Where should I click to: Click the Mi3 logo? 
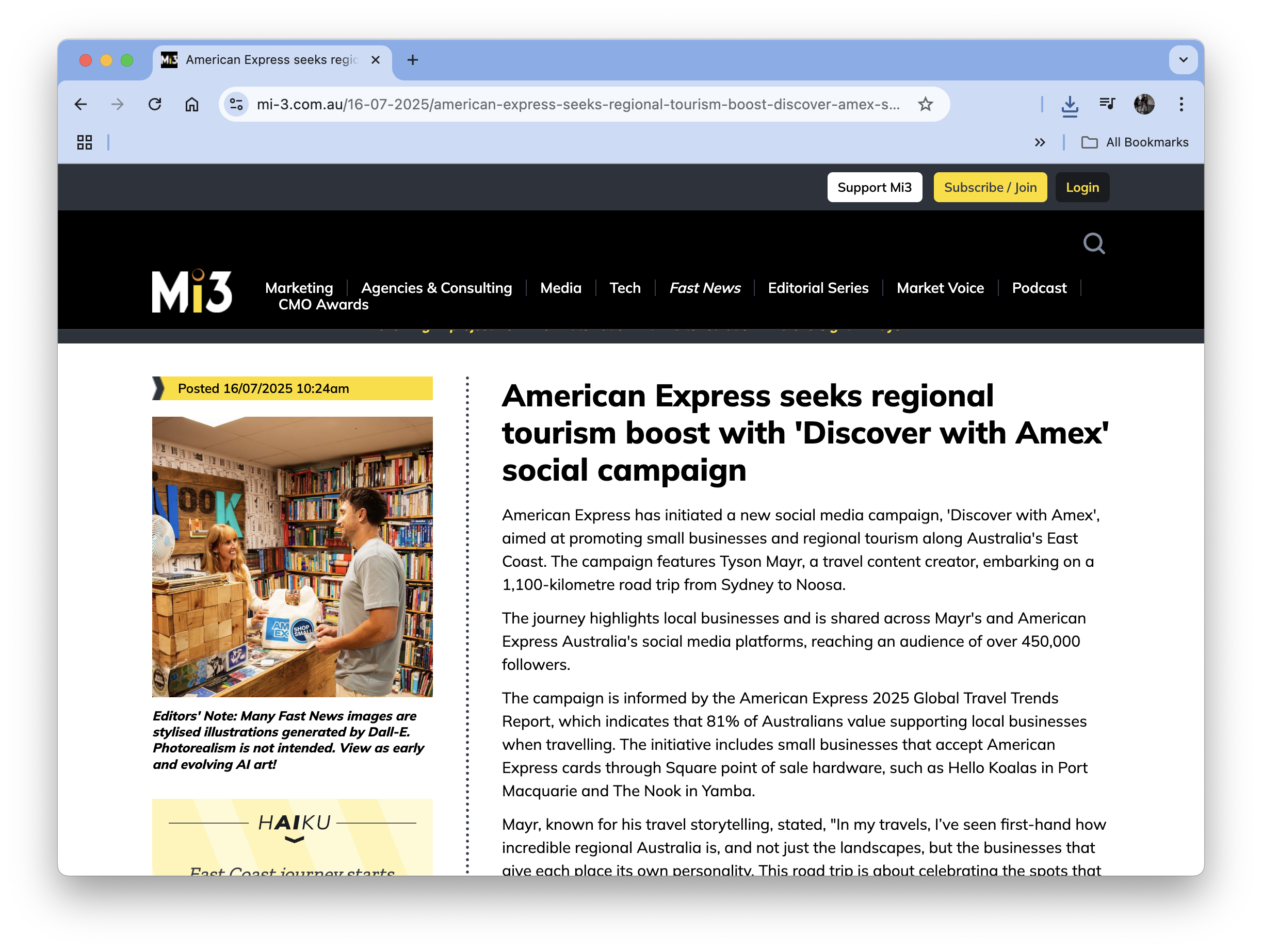(192, 291)
